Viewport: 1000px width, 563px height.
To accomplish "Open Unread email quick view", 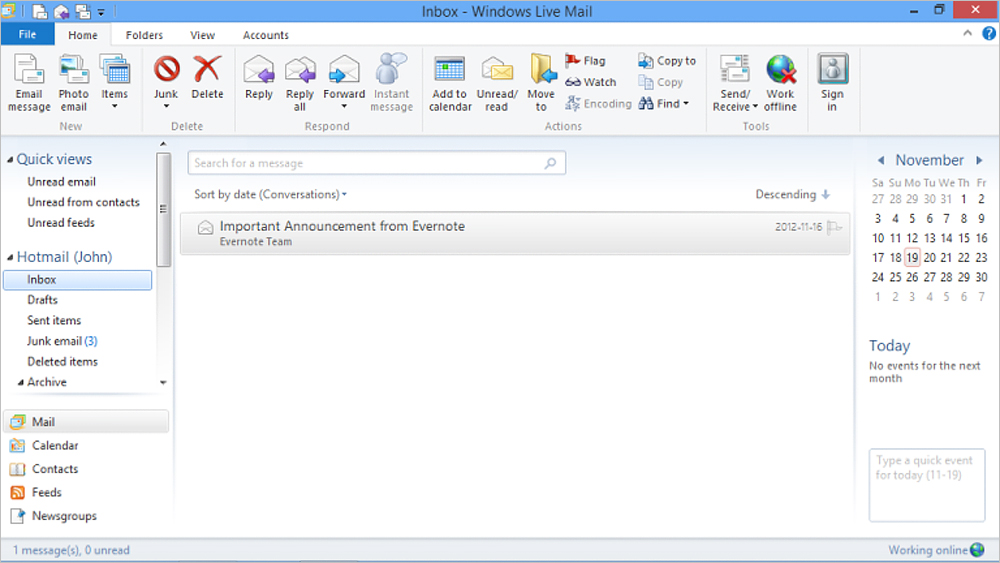I will 61,182.
